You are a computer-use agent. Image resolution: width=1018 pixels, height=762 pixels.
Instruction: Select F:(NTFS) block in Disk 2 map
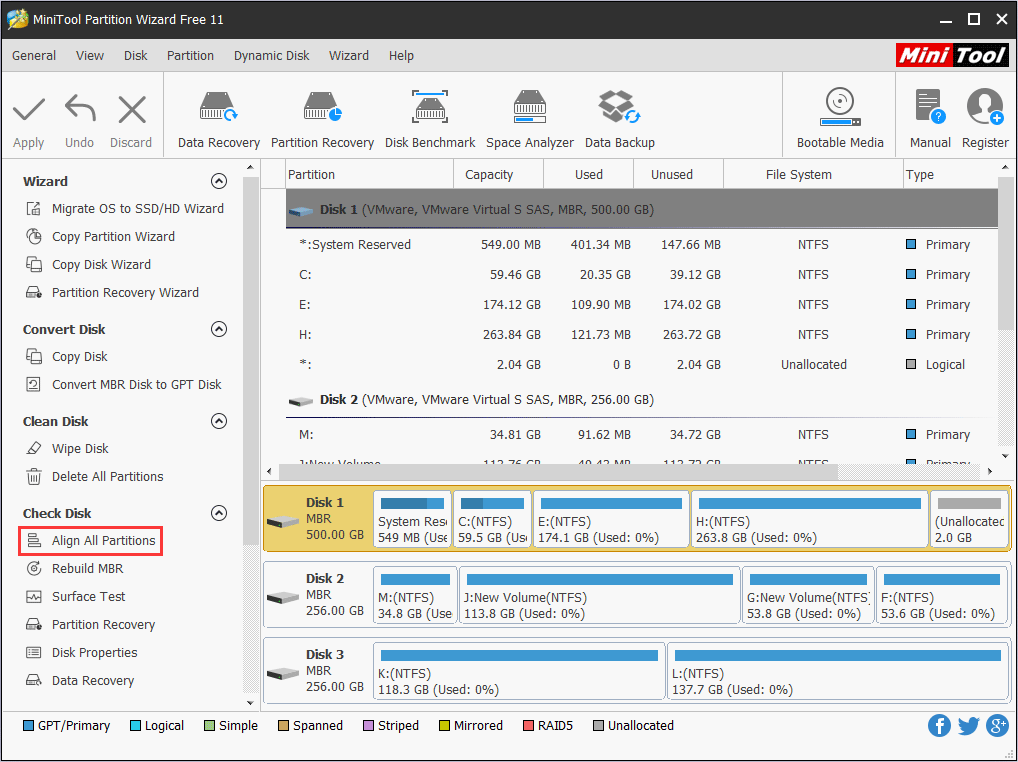pos(941,595)
